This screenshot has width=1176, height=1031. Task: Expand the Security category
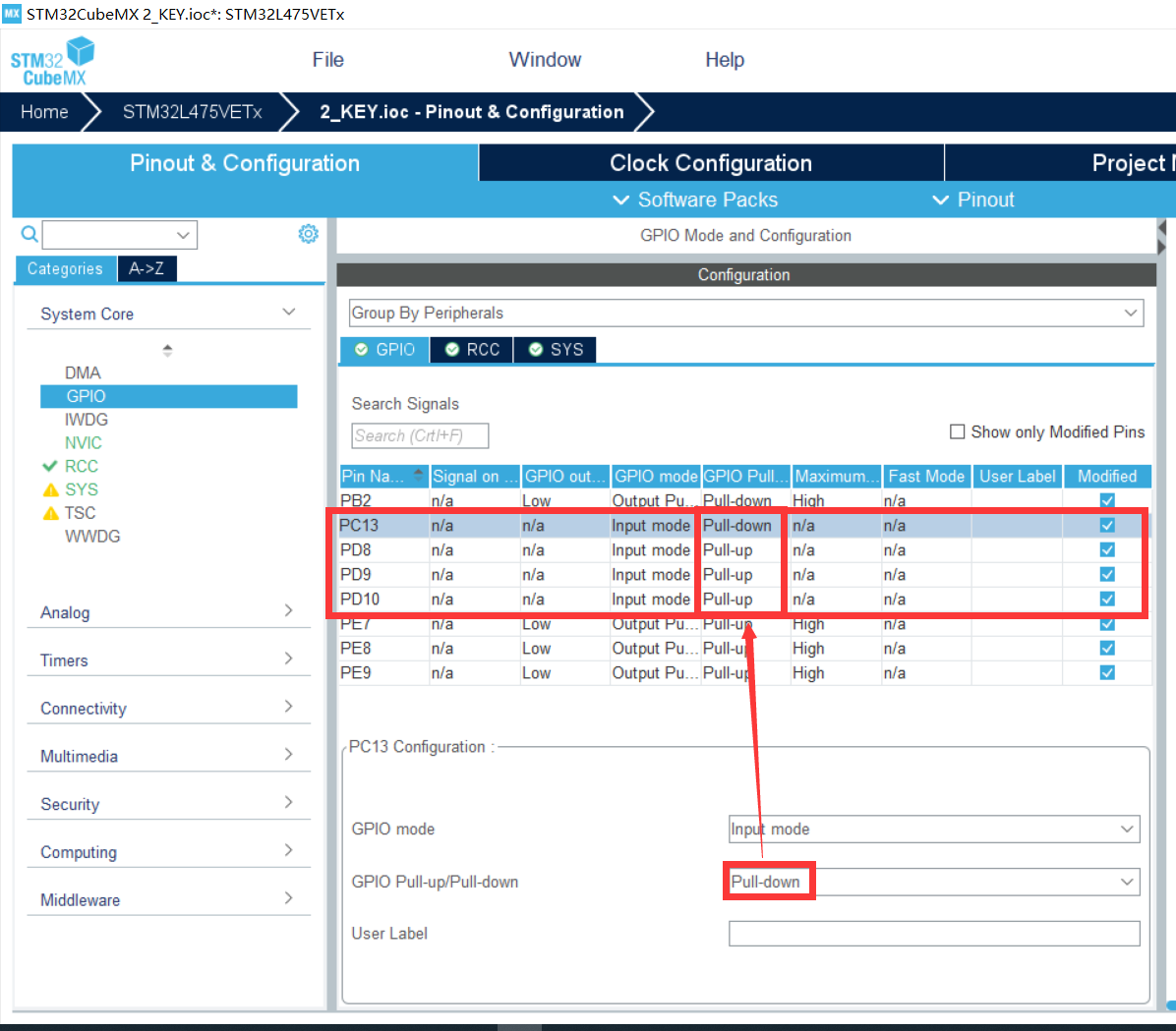click(x=169, y=804)
